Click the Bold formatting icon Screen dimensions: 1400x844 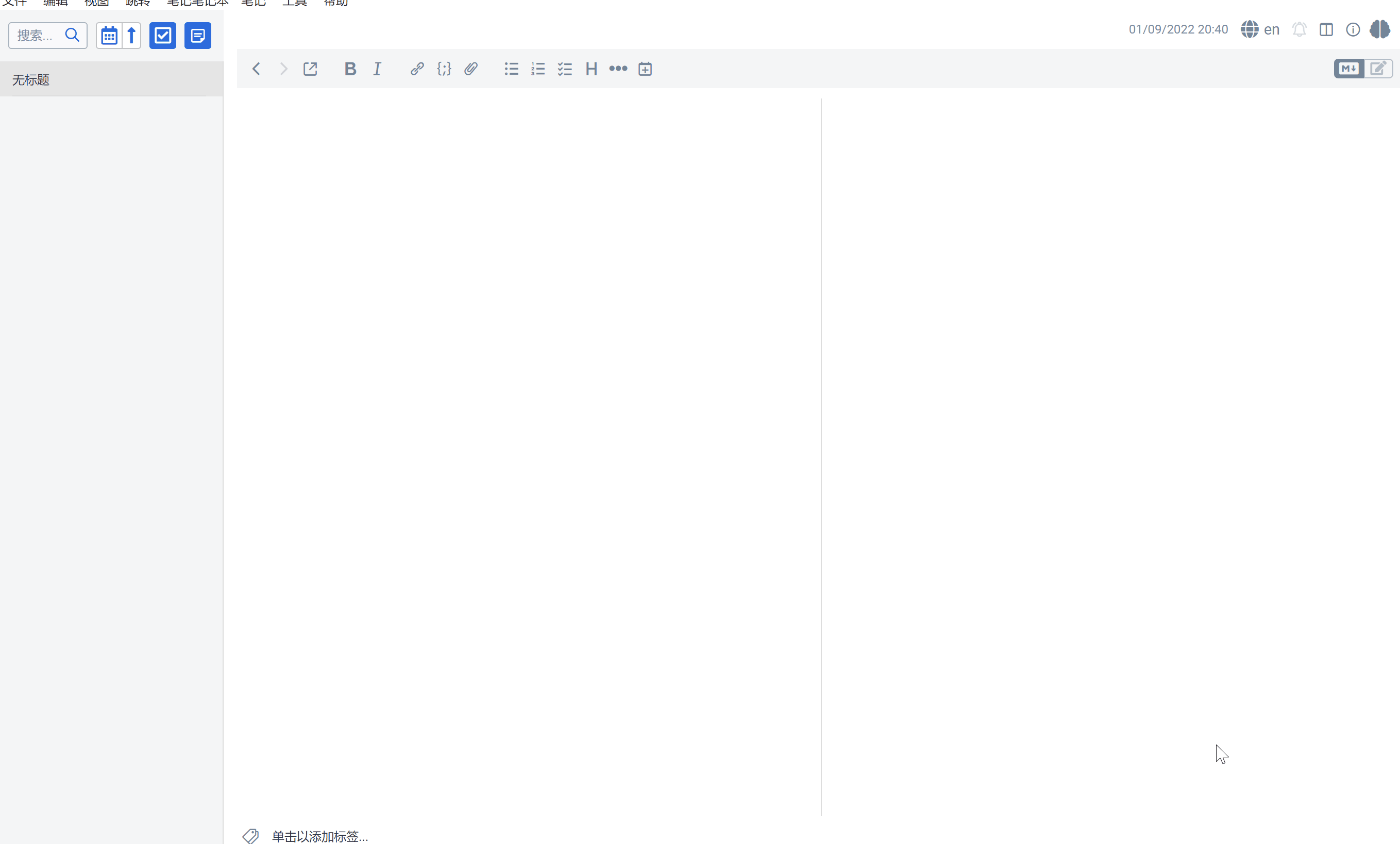[x=350, y=69]
